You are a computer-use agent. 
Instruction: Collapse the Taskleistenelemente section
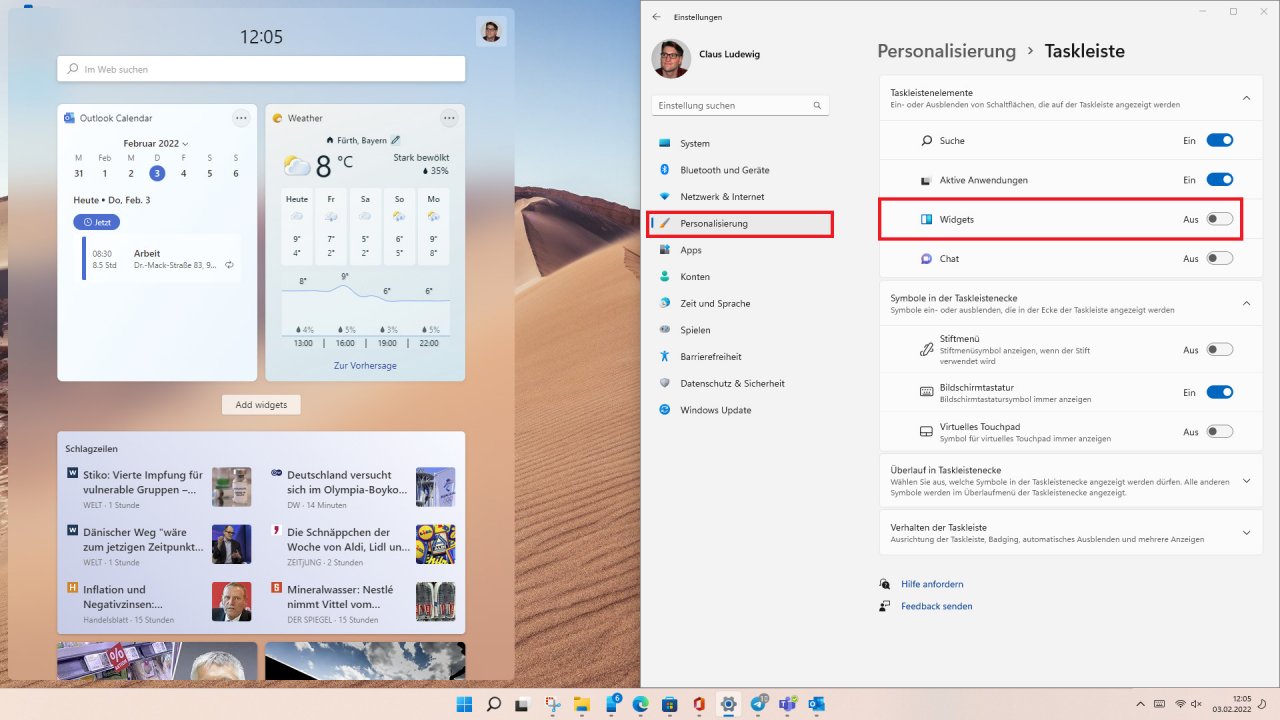point(1246,98)
